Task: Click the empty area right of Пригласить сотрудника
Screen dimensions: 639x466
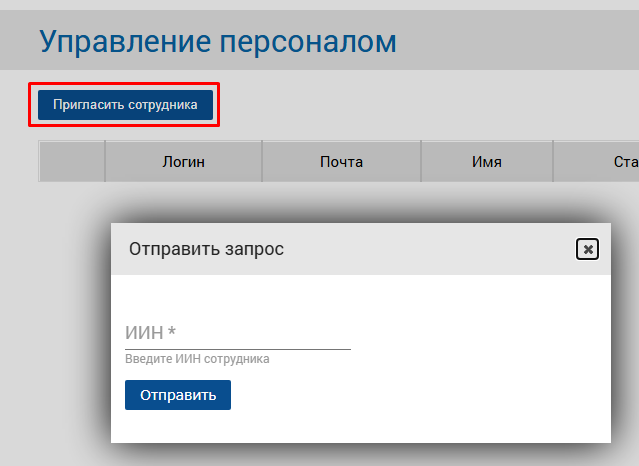Action: 420,105
